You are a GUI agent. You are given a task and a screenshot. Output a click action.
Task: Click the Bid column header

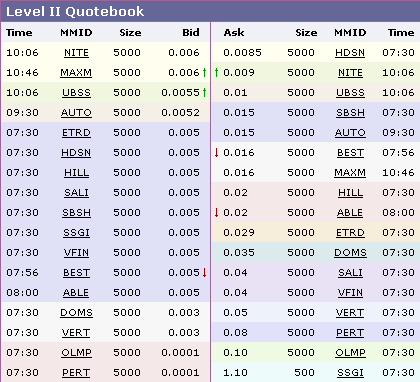point(191,32)
